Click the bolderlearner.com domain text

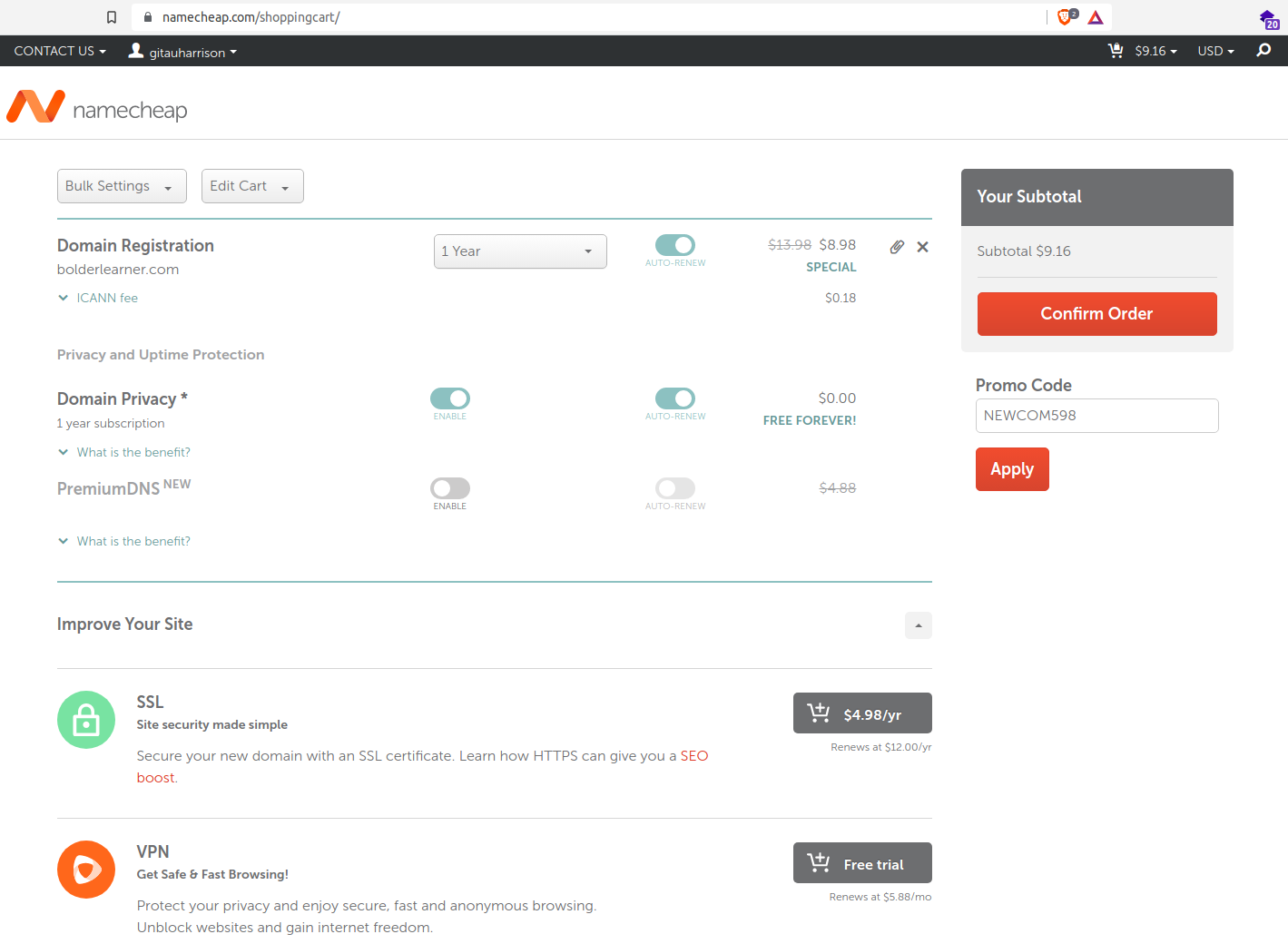click(118, 270)
